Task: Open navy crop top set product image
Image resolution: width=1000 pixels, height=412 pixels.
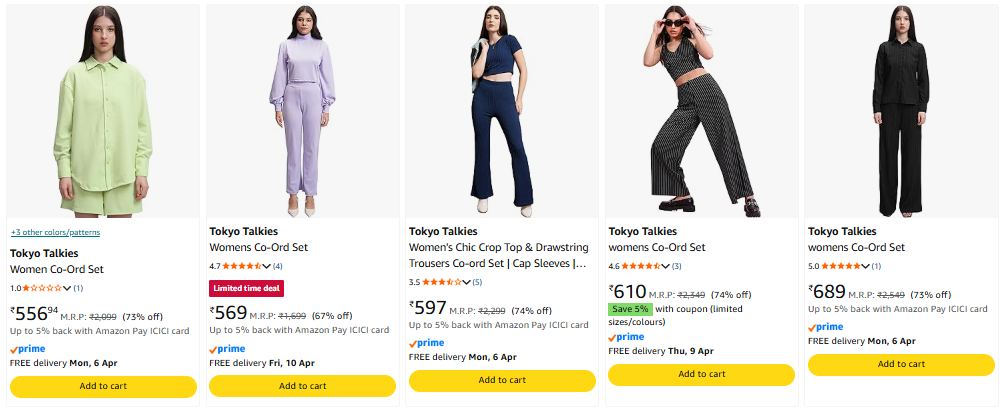Action: [502, 110]
